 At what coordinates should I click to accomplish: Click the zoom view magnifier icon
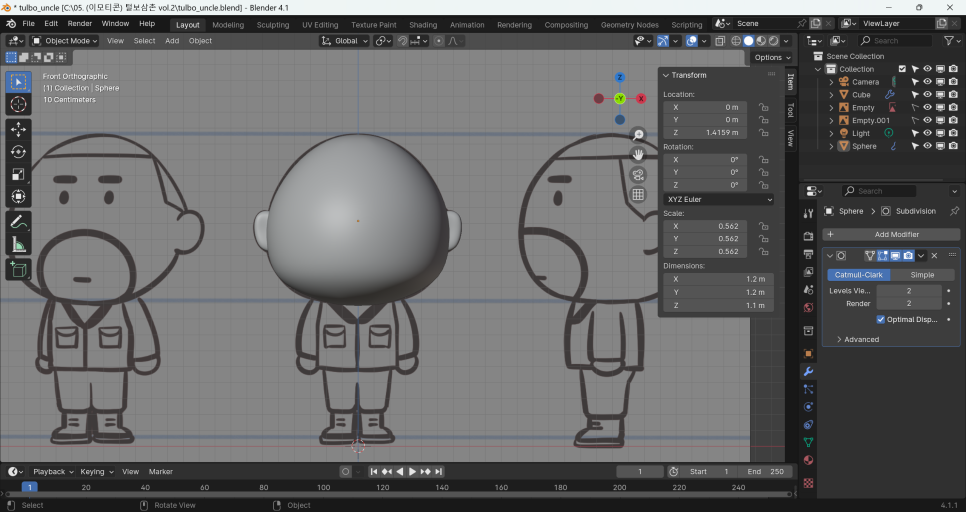coord(638,134)
